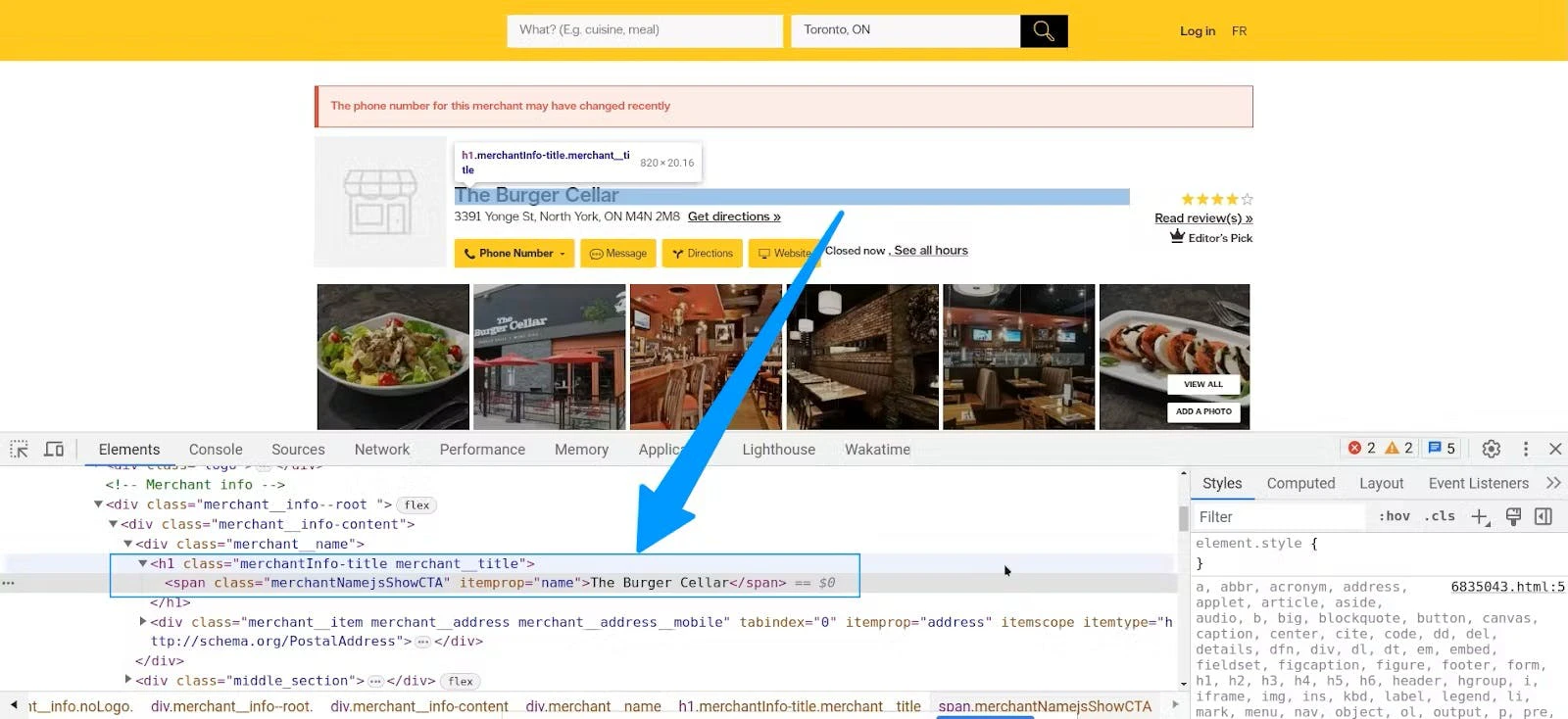This screenshot has width=1568, height=719.
Task: Select the Event Listeners sidebar tab
Action: (1479, 483)
